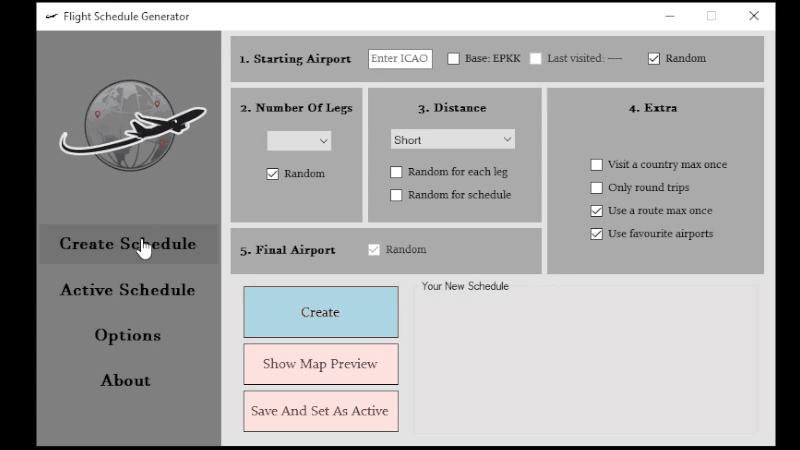Enable Random for each leg
Viewport: 800px width, 450px height.
click(397, 172)
